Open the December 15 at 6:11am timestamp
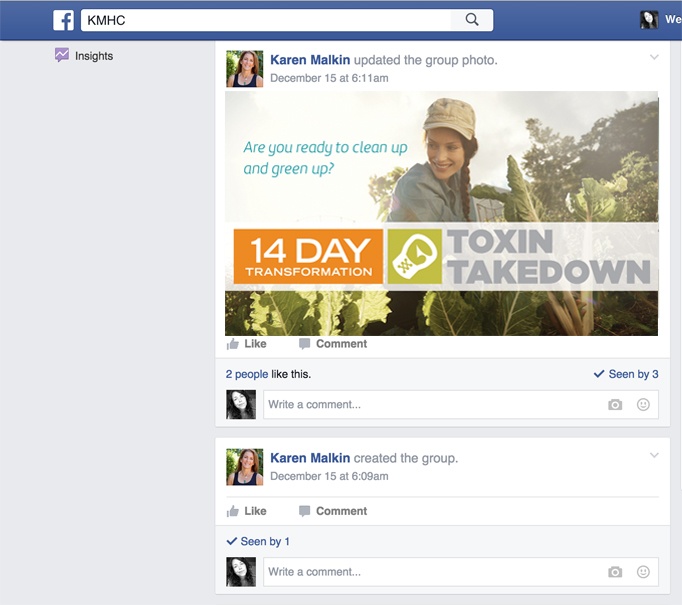682x605 pixels. [x=329, y=78]
